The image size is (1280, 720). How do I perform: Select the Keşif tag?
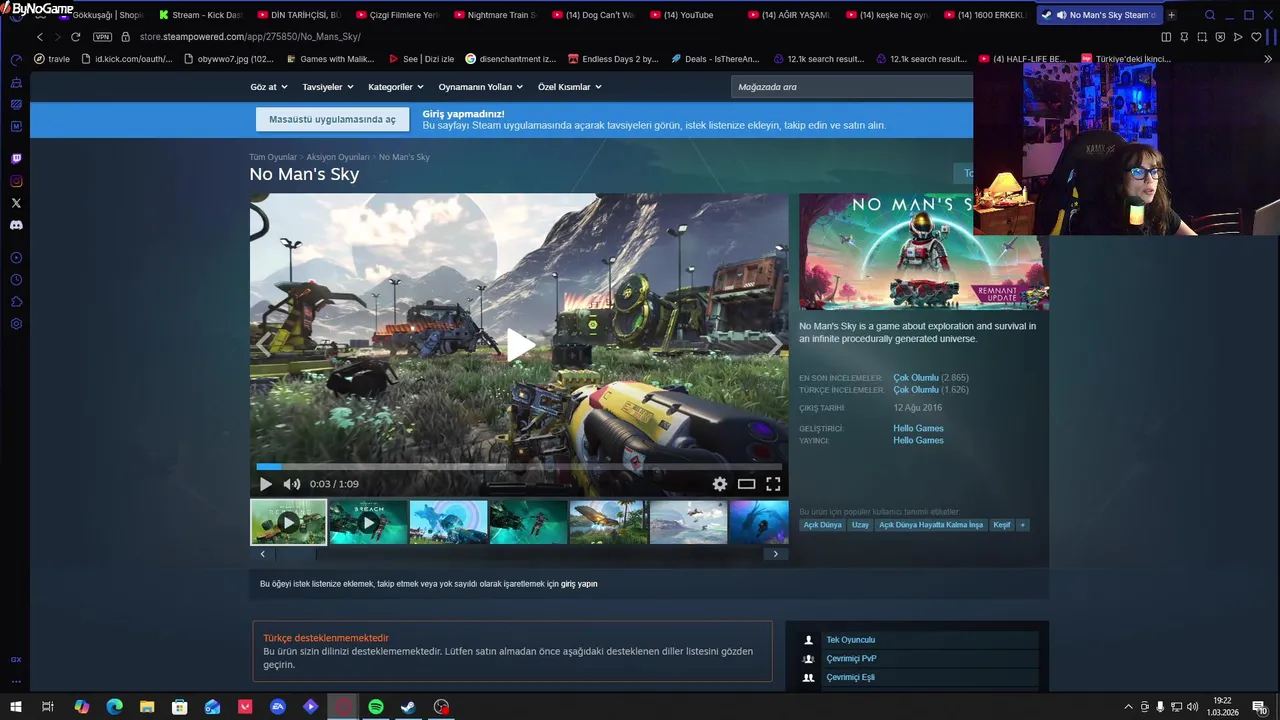pos(1002,525)
